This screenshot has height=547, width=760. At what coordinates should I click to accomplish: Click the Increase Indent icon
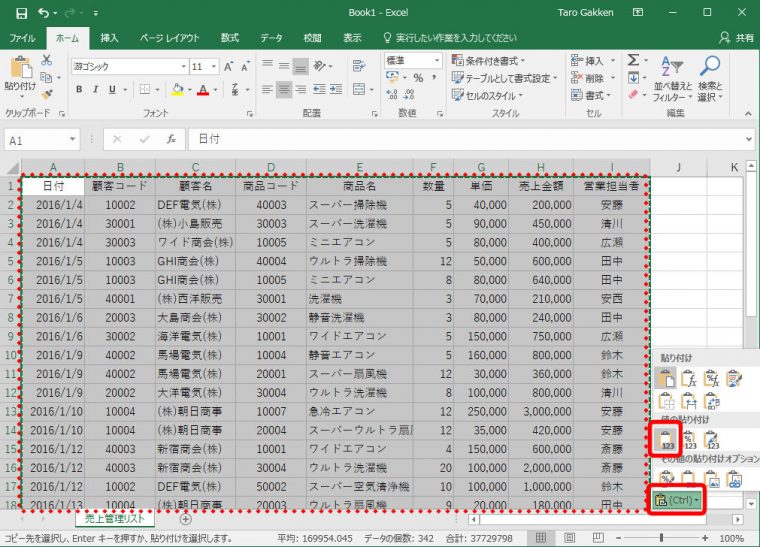click(x=336, y=89)
